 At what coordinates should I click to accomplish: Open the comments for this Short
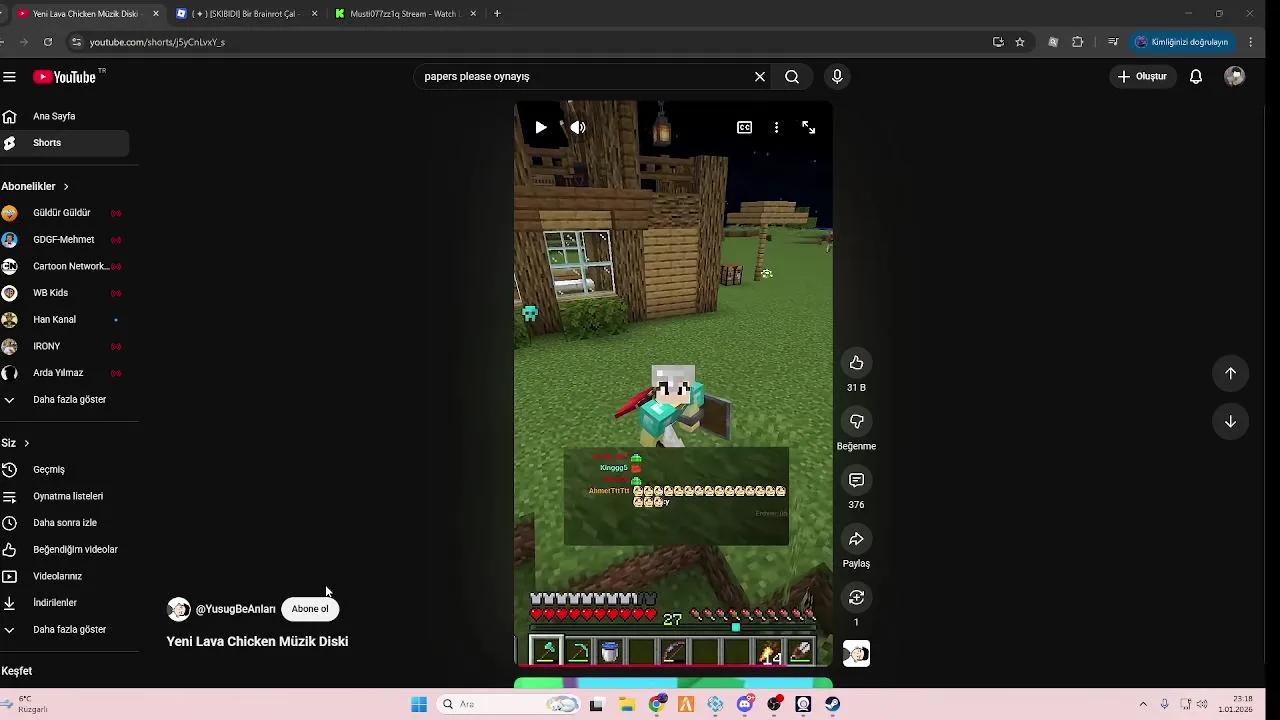tap(856, 481)
